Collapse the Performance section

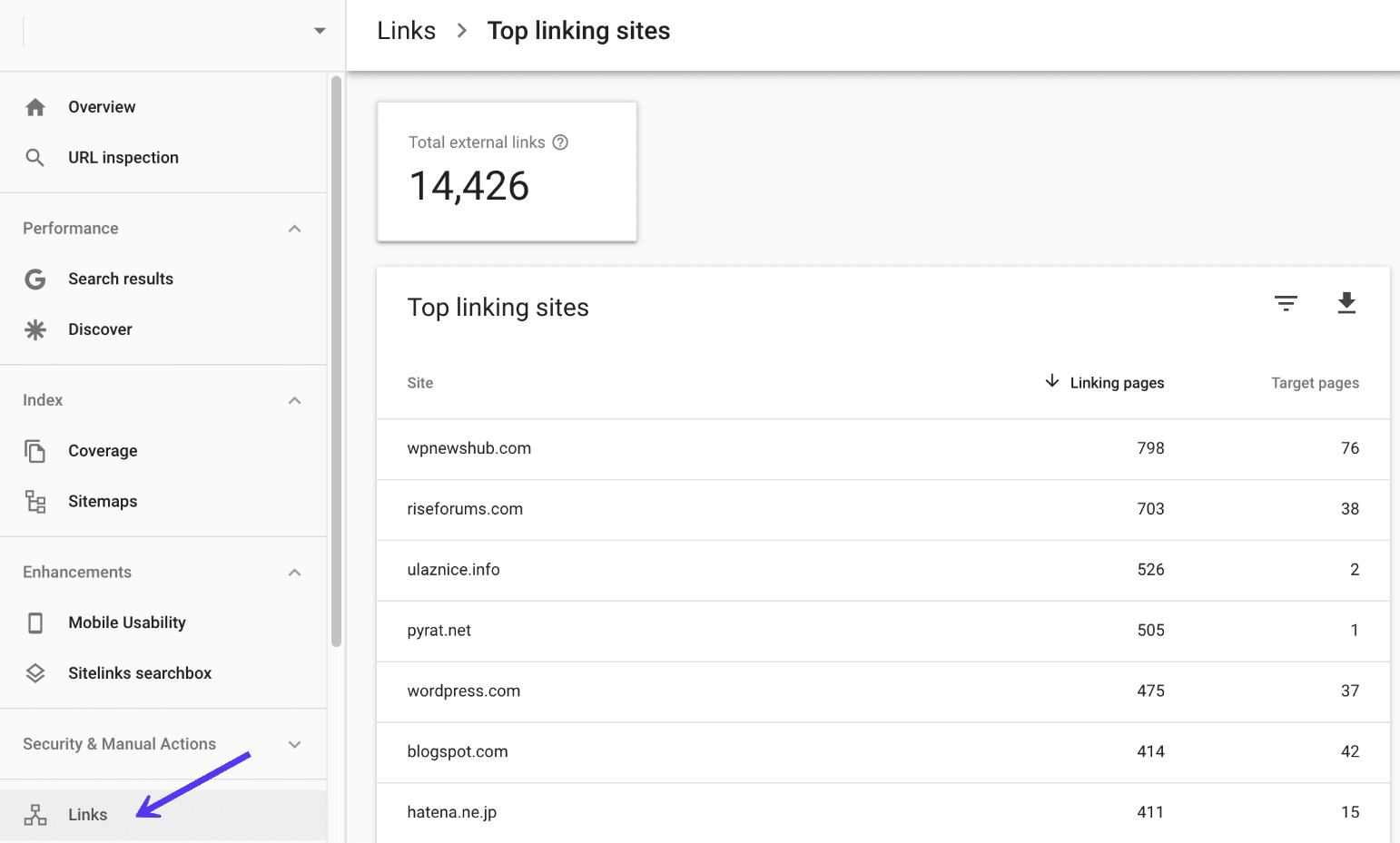(x=294, y=228)
